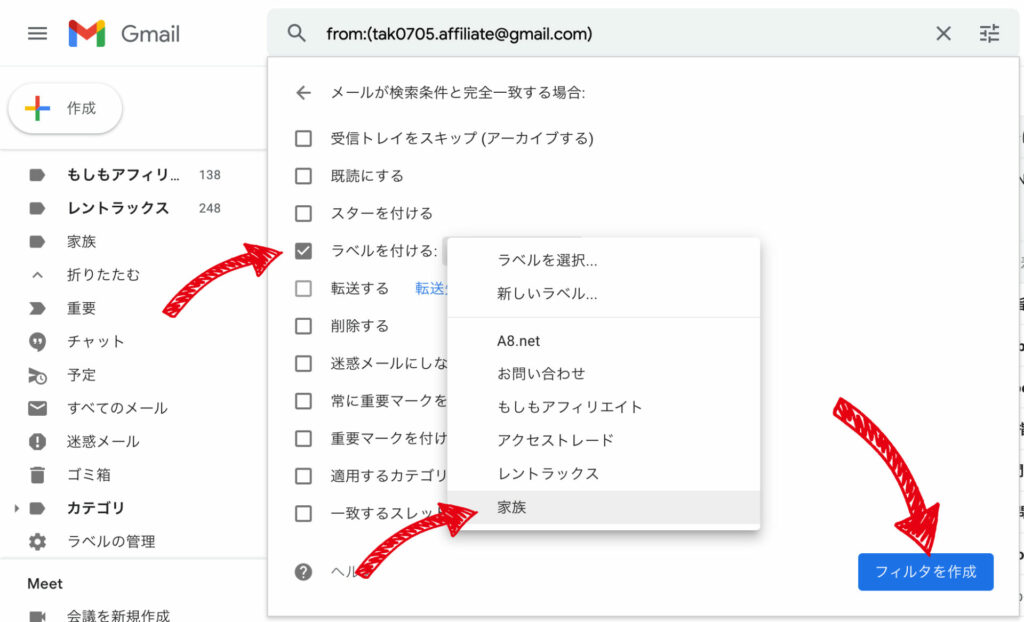Click into the search field with from: query
1024x622 pixels.
[459, 33]
